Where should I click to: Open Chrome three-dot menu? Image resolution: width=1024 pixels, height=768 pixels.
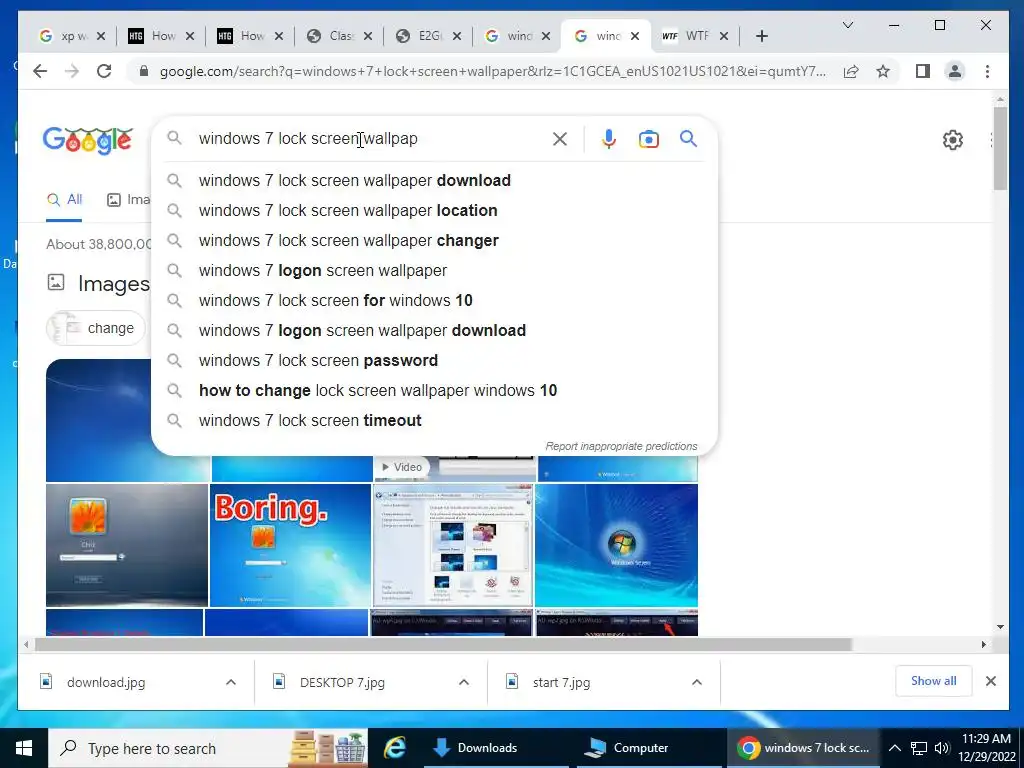click(987, 71)
